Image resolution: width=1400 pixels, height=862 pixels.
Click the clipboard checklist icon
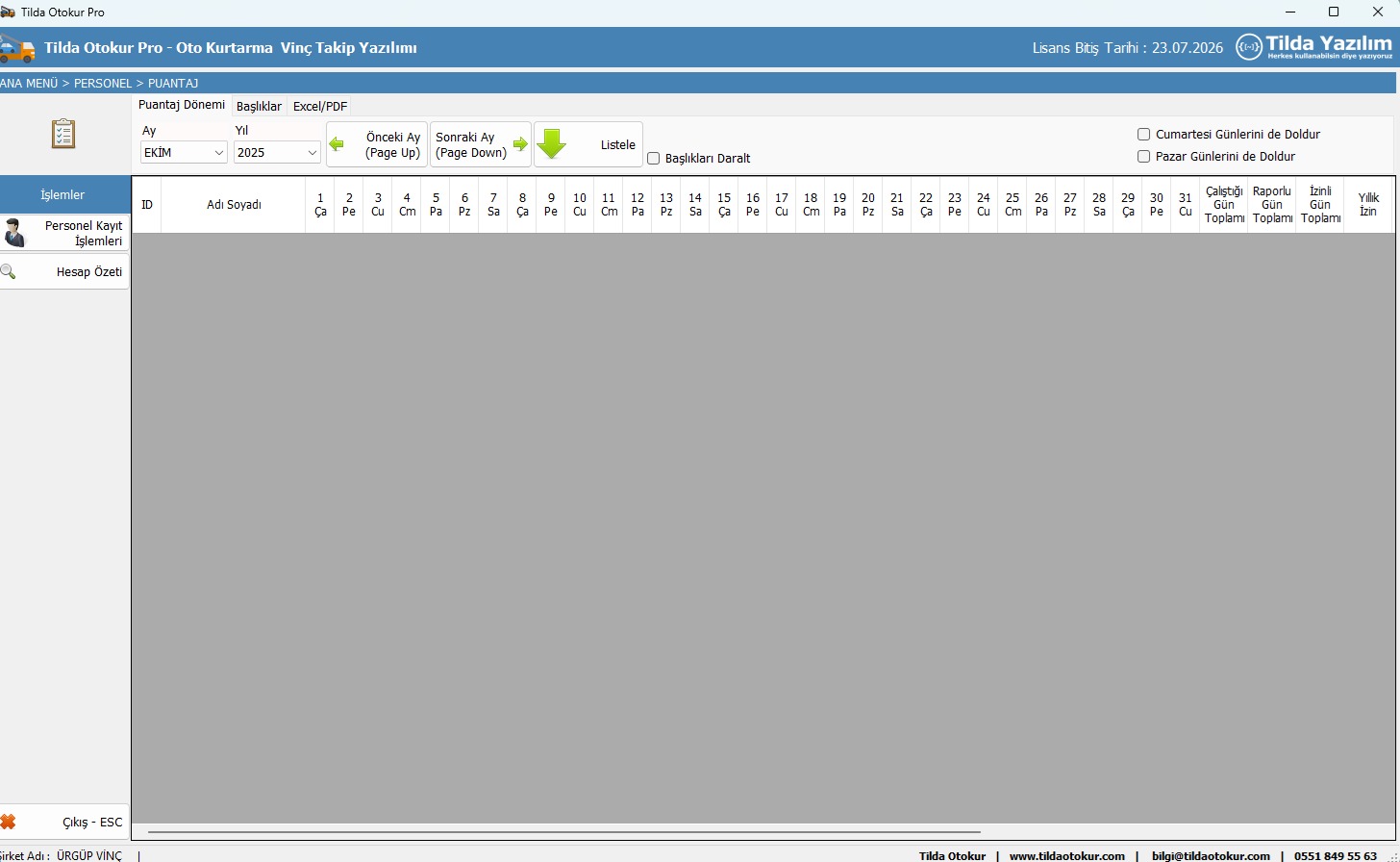63,134
